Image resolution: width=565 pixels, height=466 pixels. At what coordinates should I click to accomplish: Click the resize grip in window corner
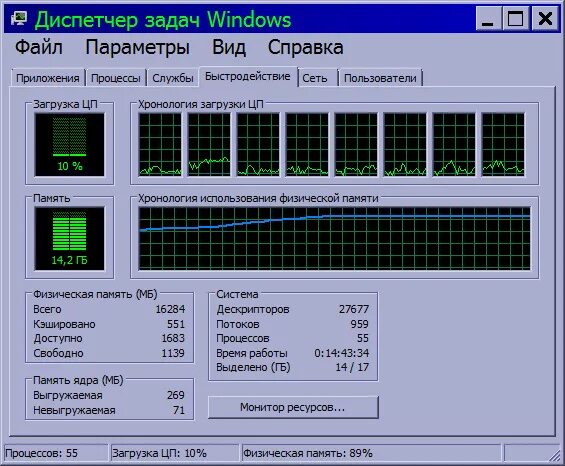pos(555,456)
